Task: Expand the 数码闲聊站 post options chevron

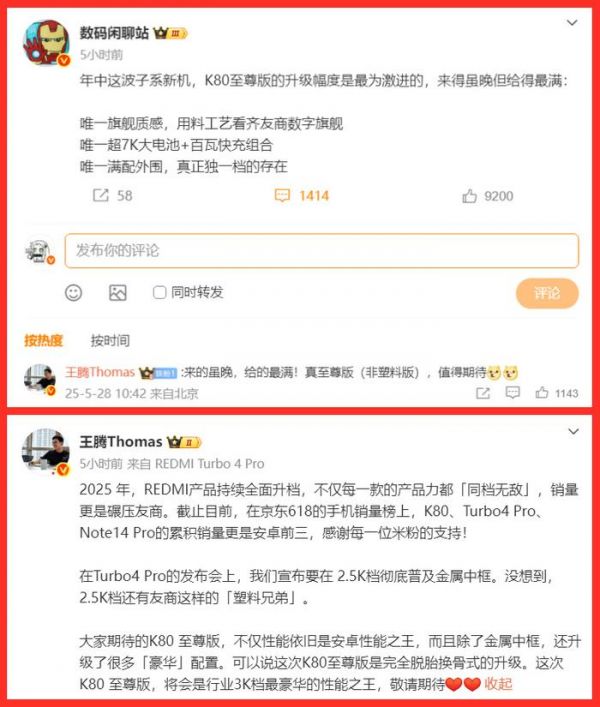Action: tap(572, 23)
